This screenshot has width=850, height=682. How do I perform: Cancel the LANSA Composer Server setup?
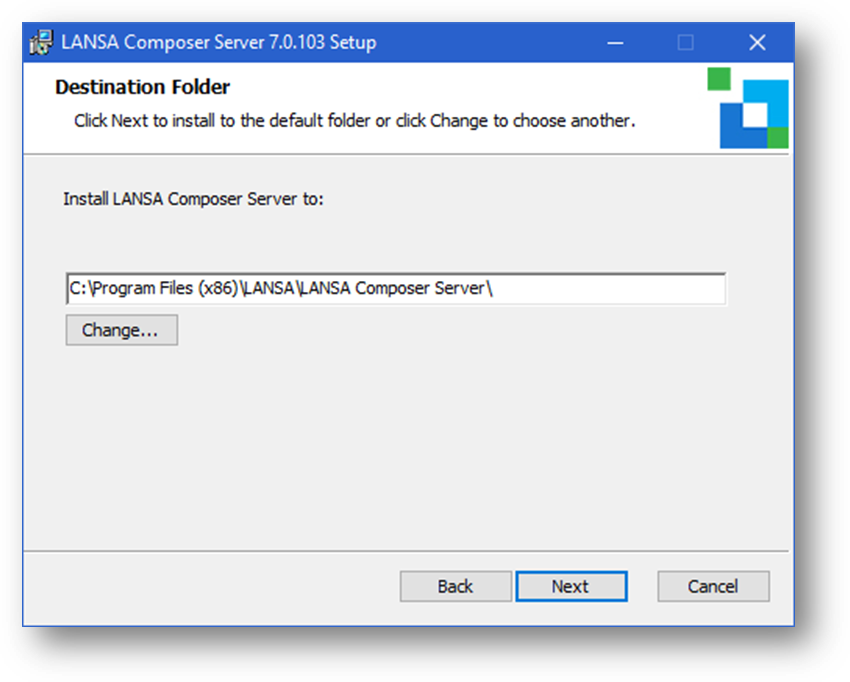(713, 586)
